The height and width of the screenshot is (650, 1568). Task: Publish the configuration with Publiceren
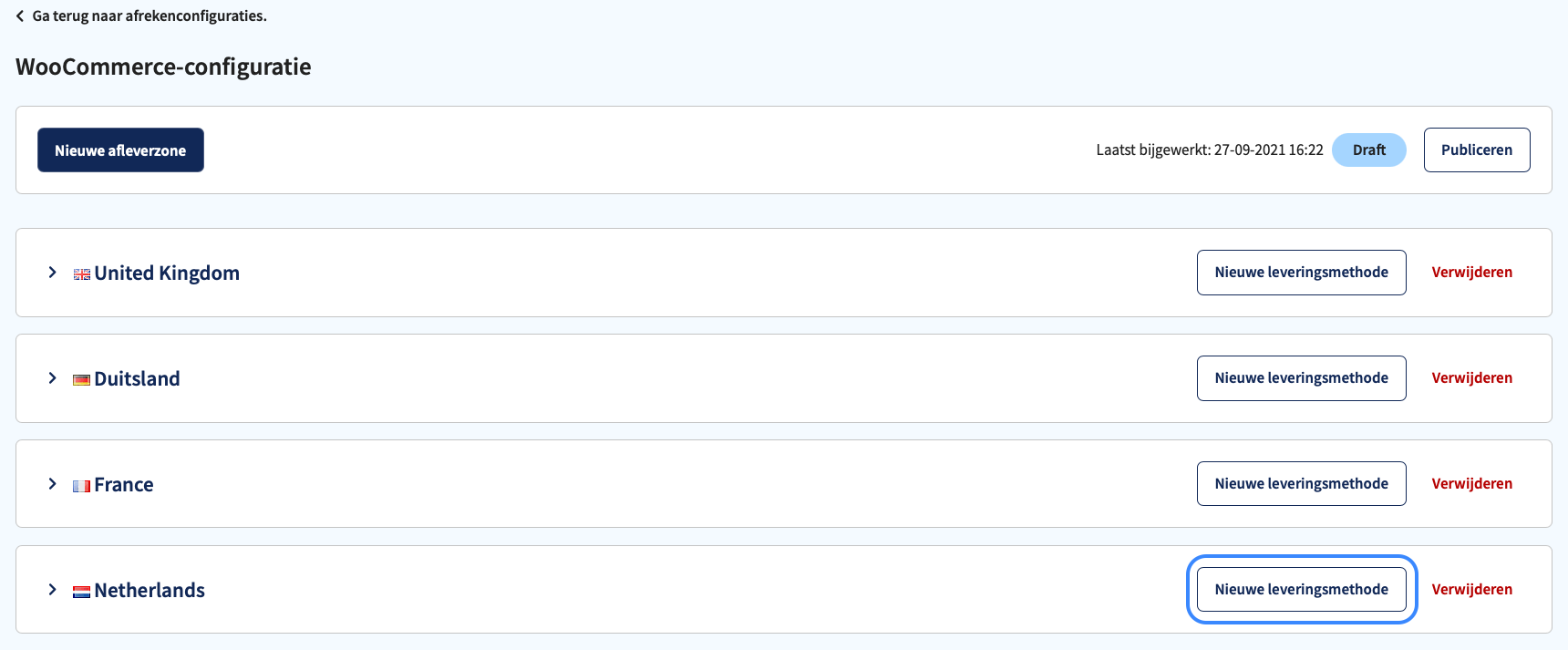click(1477, 150)
